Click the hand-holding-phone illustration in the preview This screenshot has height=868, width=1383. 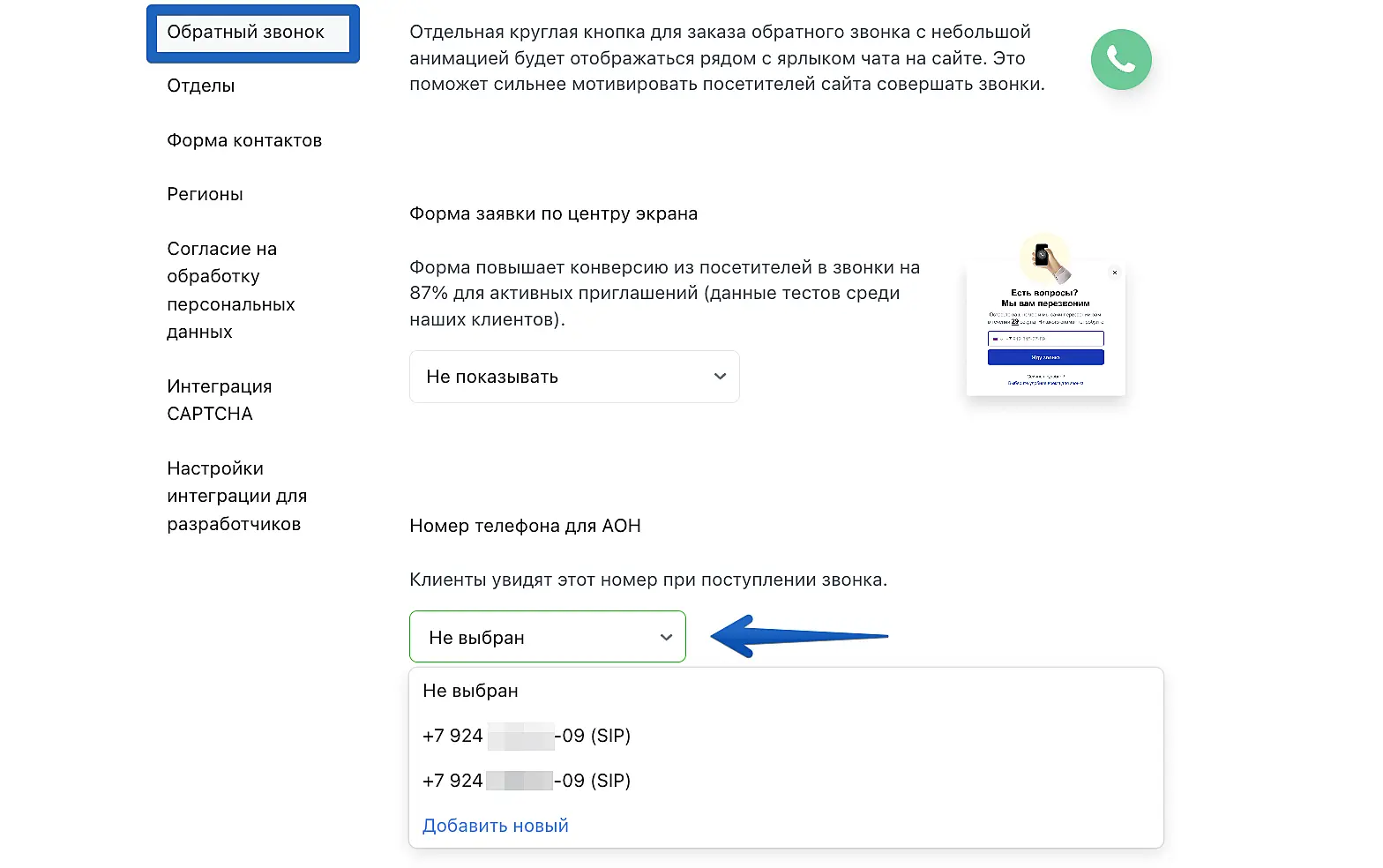1045,259
